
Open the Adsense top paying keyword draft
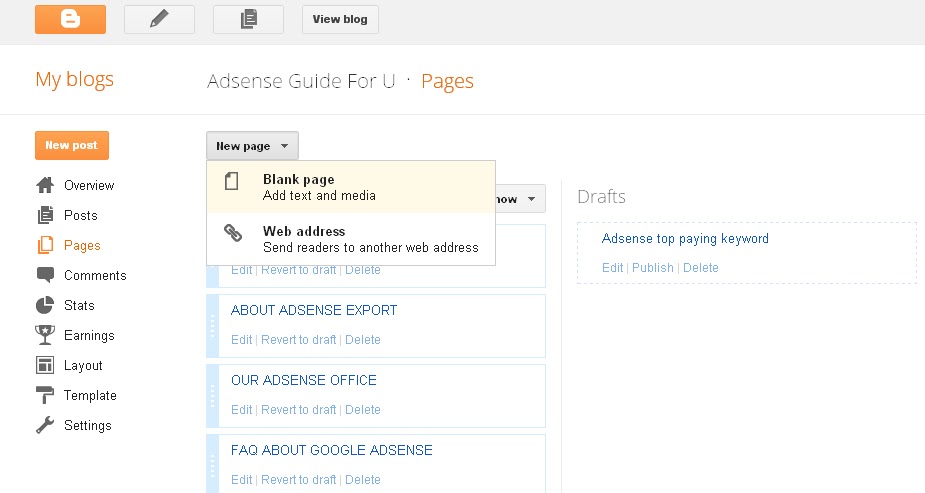[685, 239]
